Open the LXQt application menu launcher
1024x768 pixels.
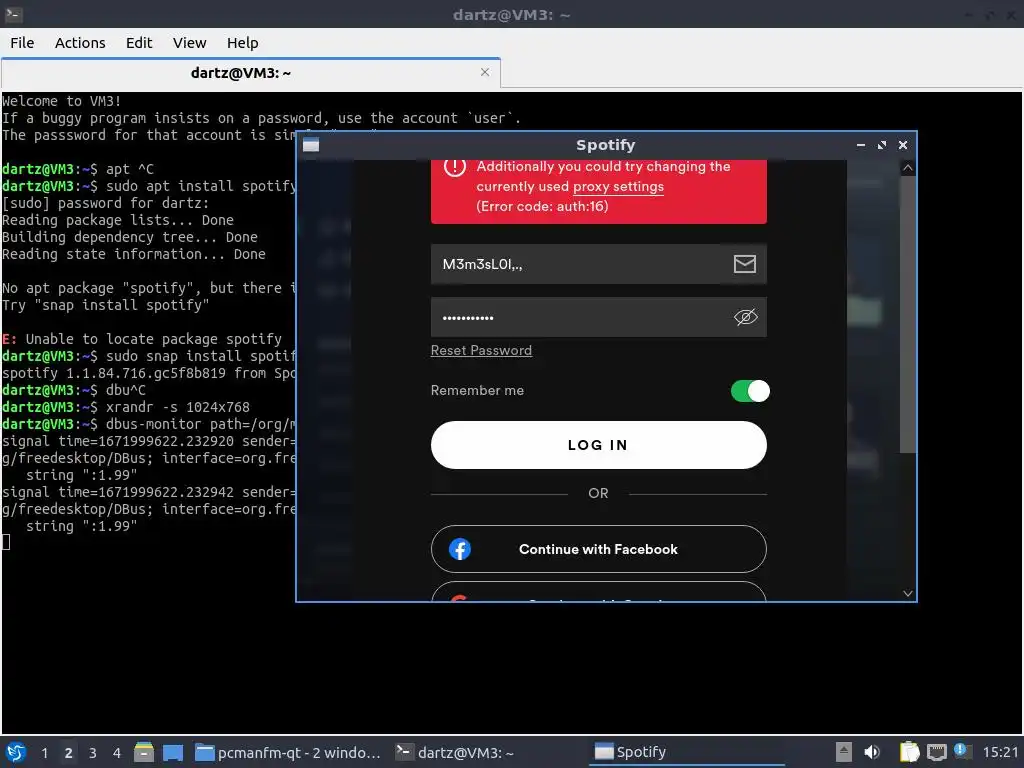coord(16,752)
